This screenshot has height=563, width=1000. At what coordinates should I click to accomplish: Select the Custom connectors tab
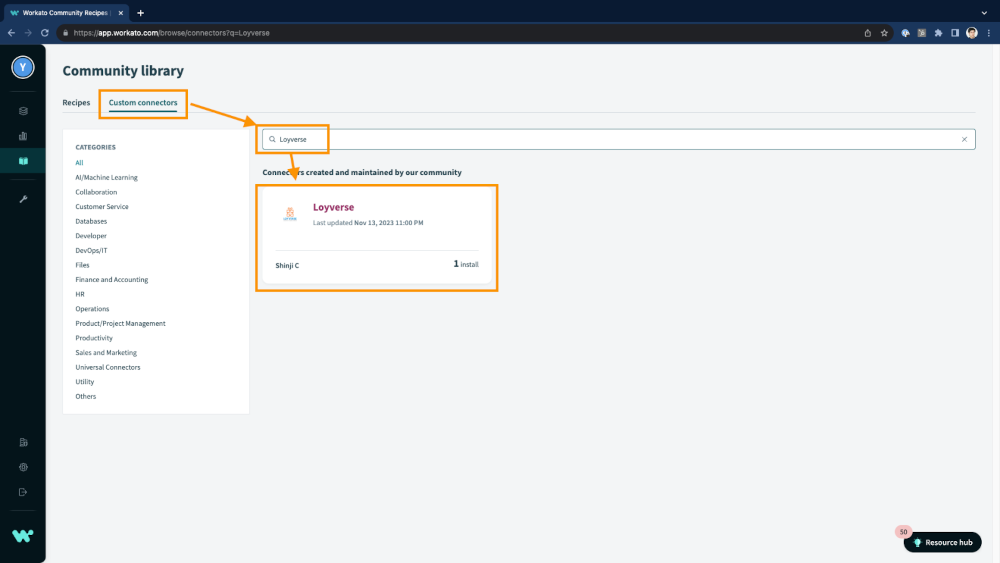143,103
